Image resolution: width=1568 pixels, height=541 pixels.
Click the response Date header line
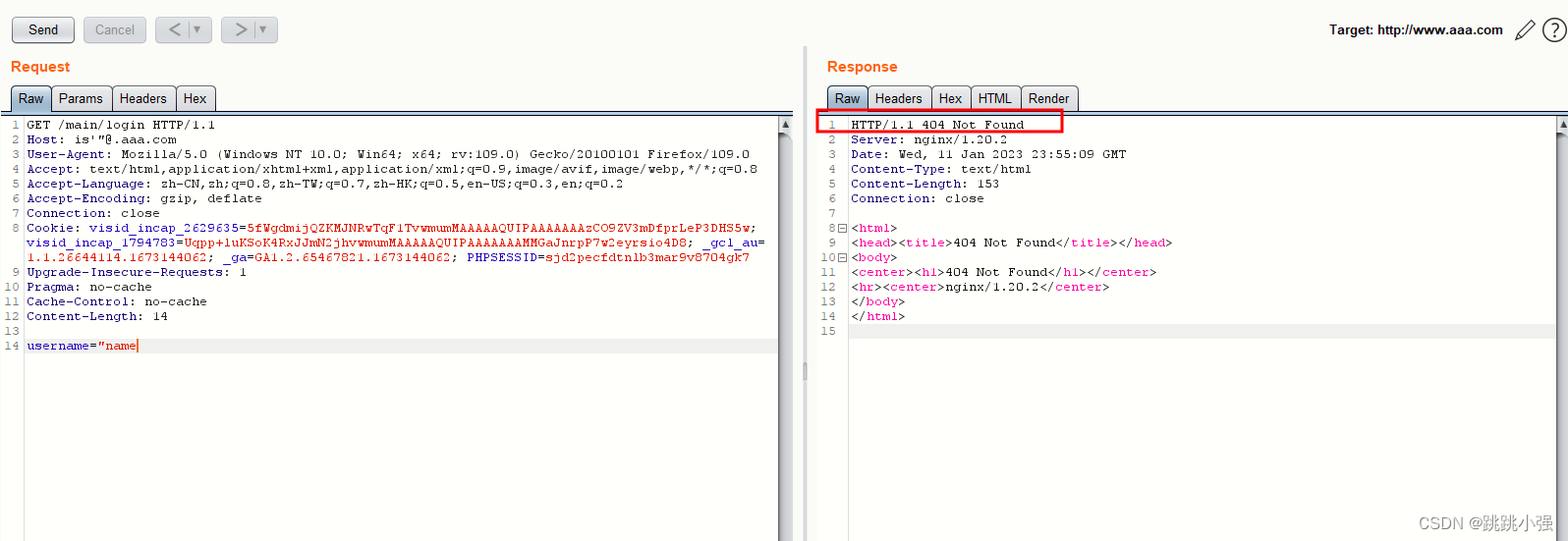pyautogui.click(x=988, y=154)
